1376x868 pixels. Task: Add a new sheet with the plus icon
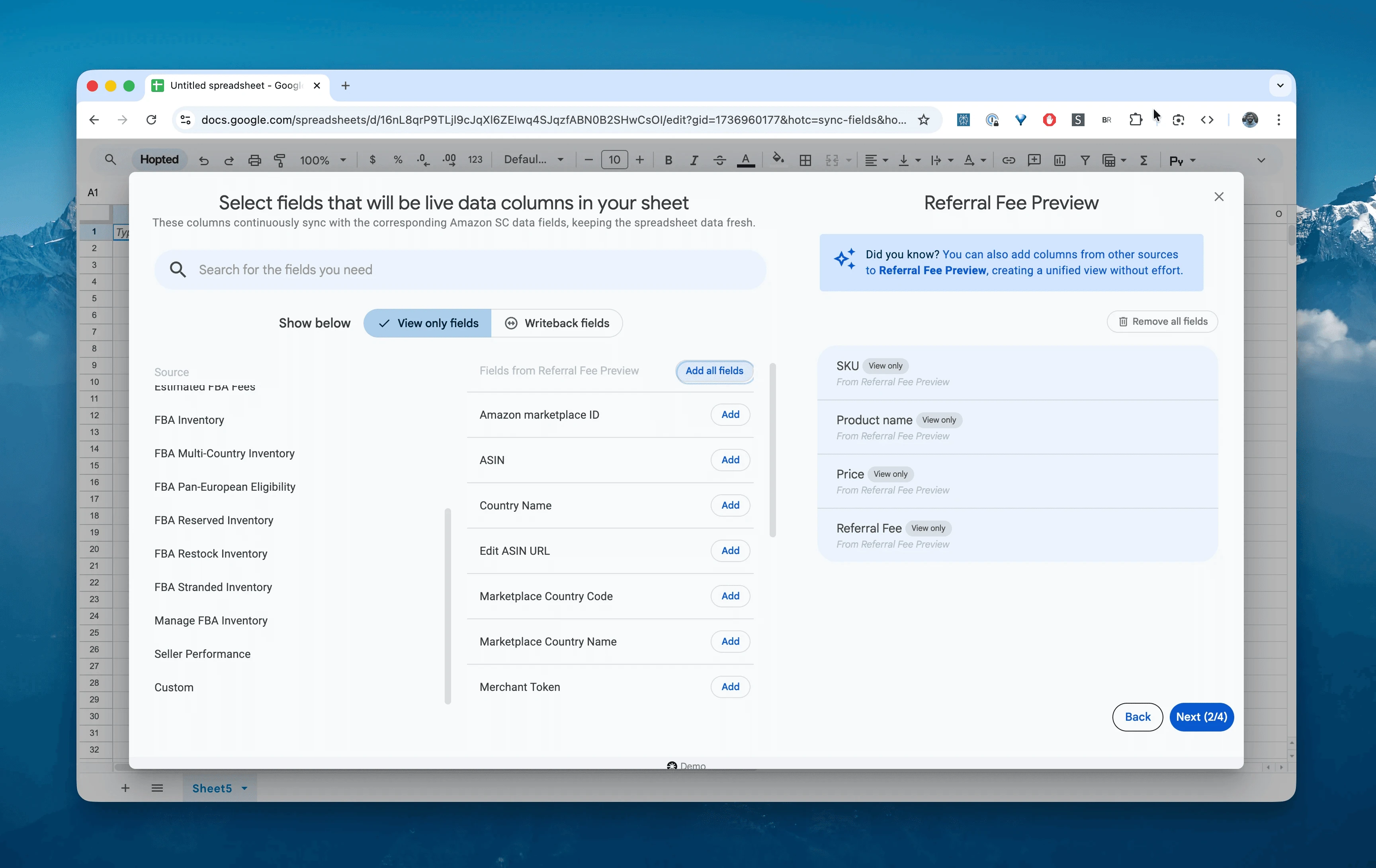[x=125, y=788]
